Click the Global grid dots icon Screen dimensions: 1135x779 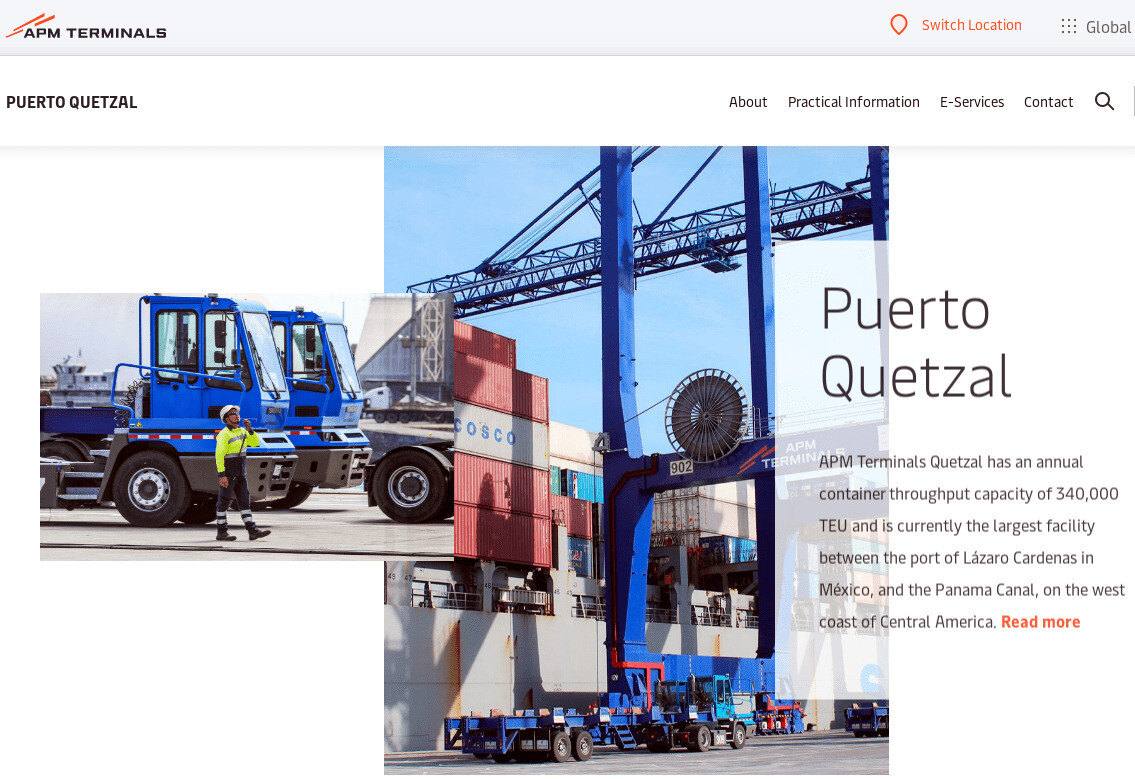[1068, 26]
